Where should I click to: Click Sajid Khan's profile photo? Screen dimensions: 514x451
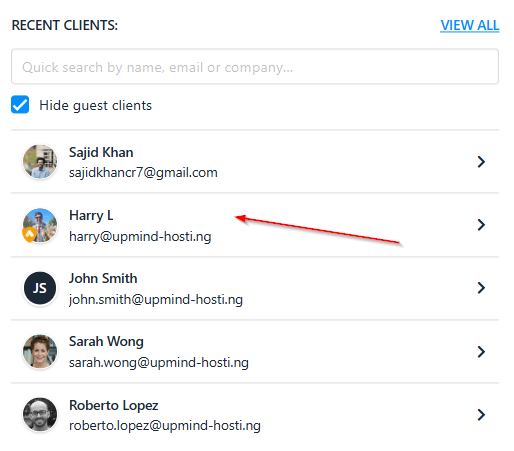40,162
